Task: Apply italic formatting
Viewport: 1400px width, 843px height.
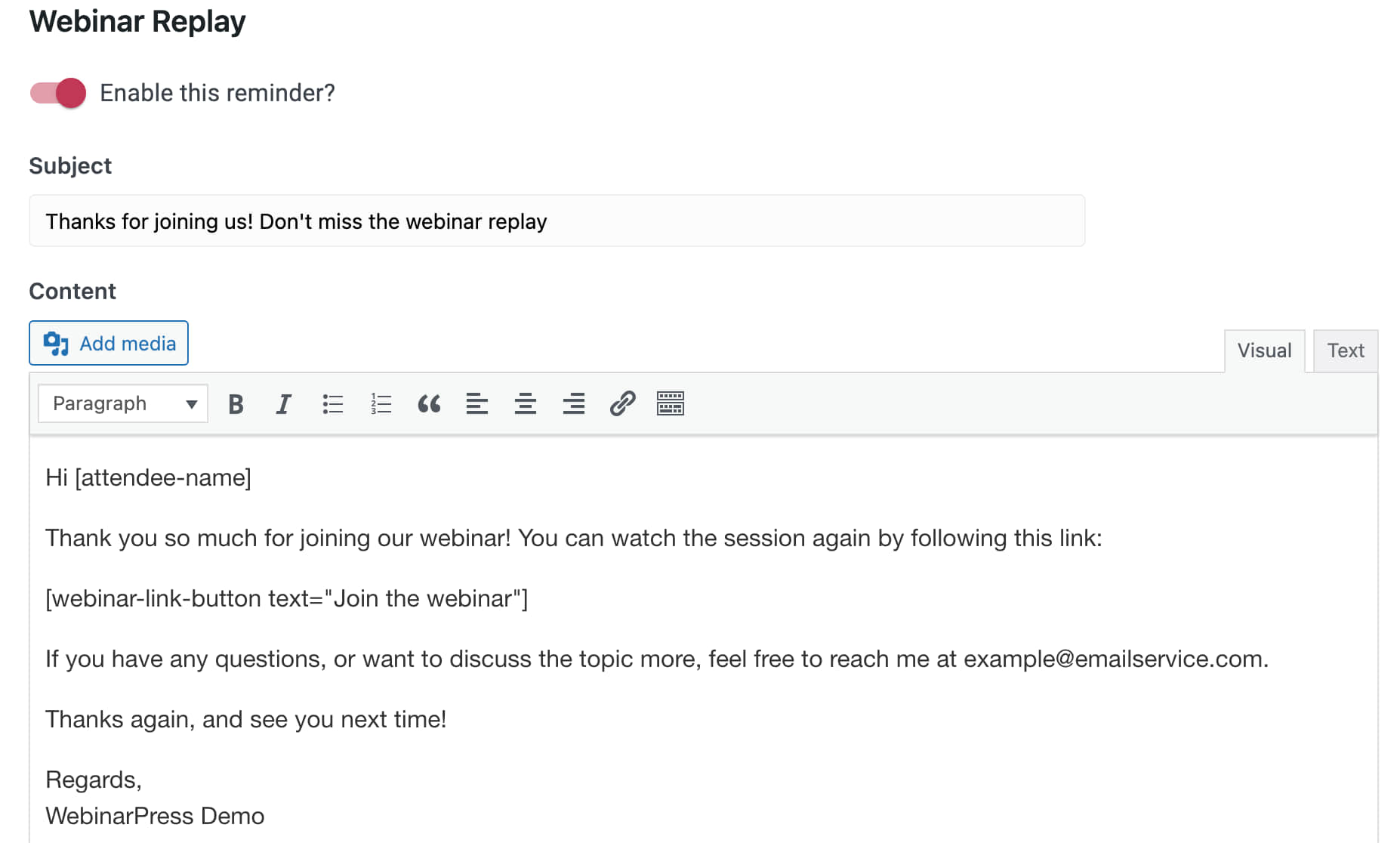Action: click(284, 404)
